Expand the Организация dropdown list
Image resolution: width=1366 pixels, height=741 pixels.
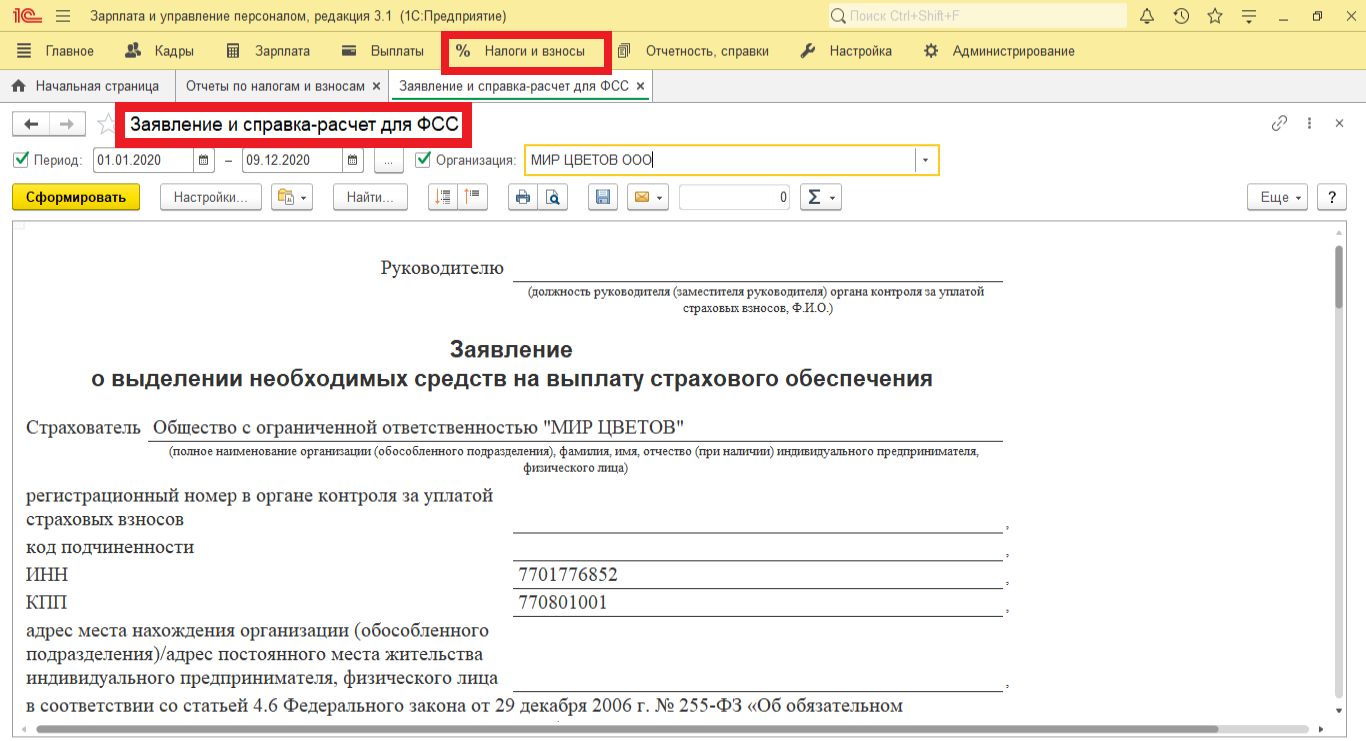pyautogui.click(x=926, y=160)
